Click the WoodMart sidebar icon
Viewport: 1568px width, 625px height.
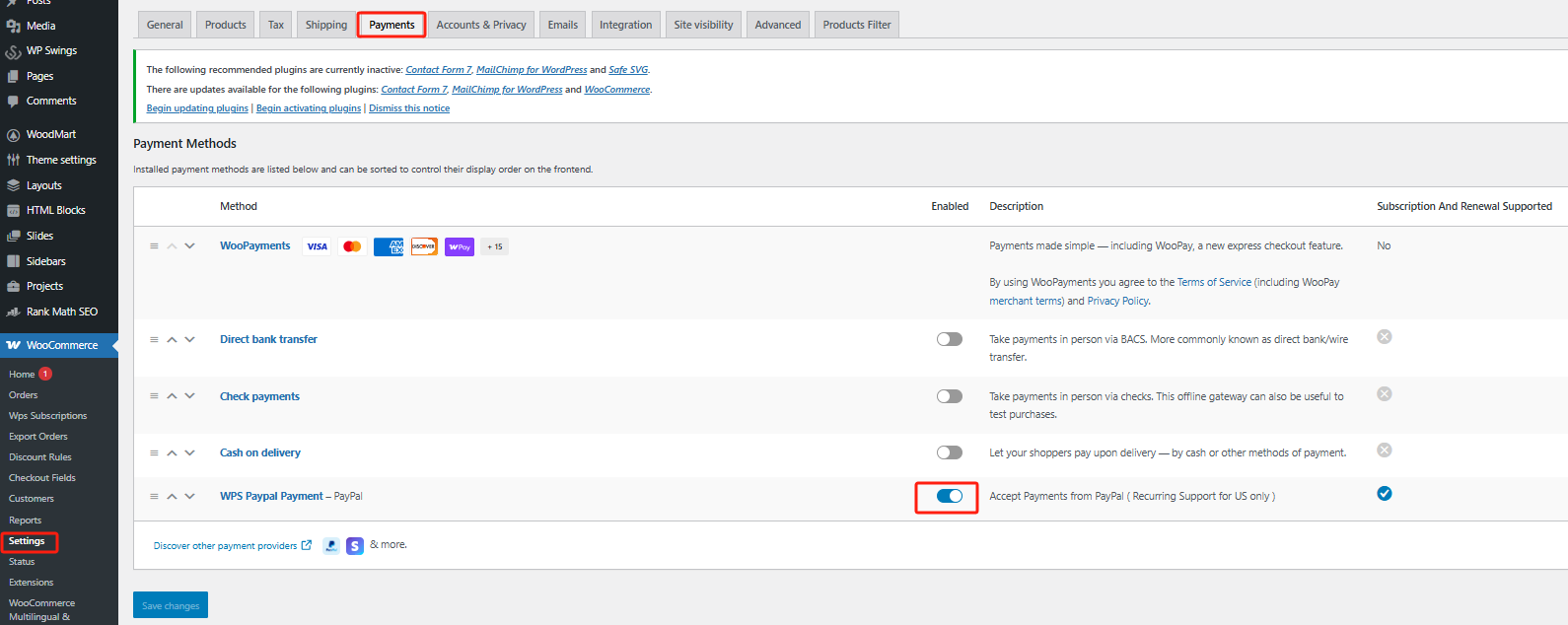coord(14,135)
